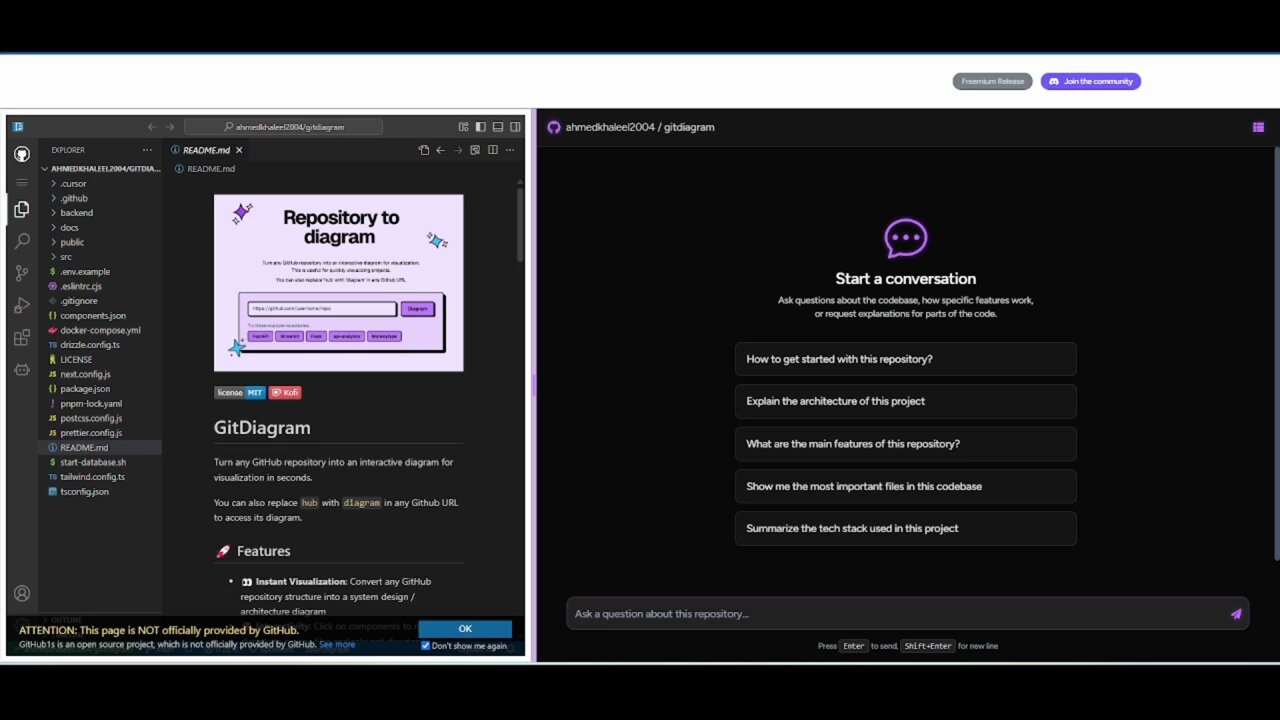This screenshot has height=720, width=1280.
Task: Open the Customize Layout icon in the title bar
Action: pyautogui.click(x=463, y=127)
